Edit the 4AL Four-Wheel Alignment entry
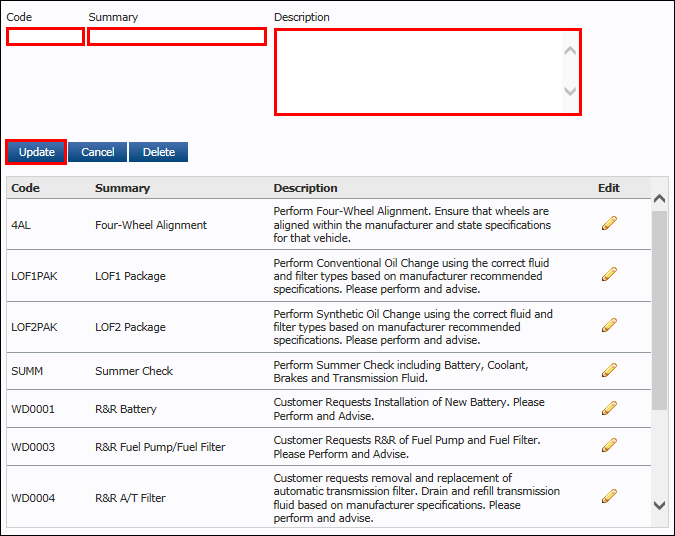 tap(609, 223)
